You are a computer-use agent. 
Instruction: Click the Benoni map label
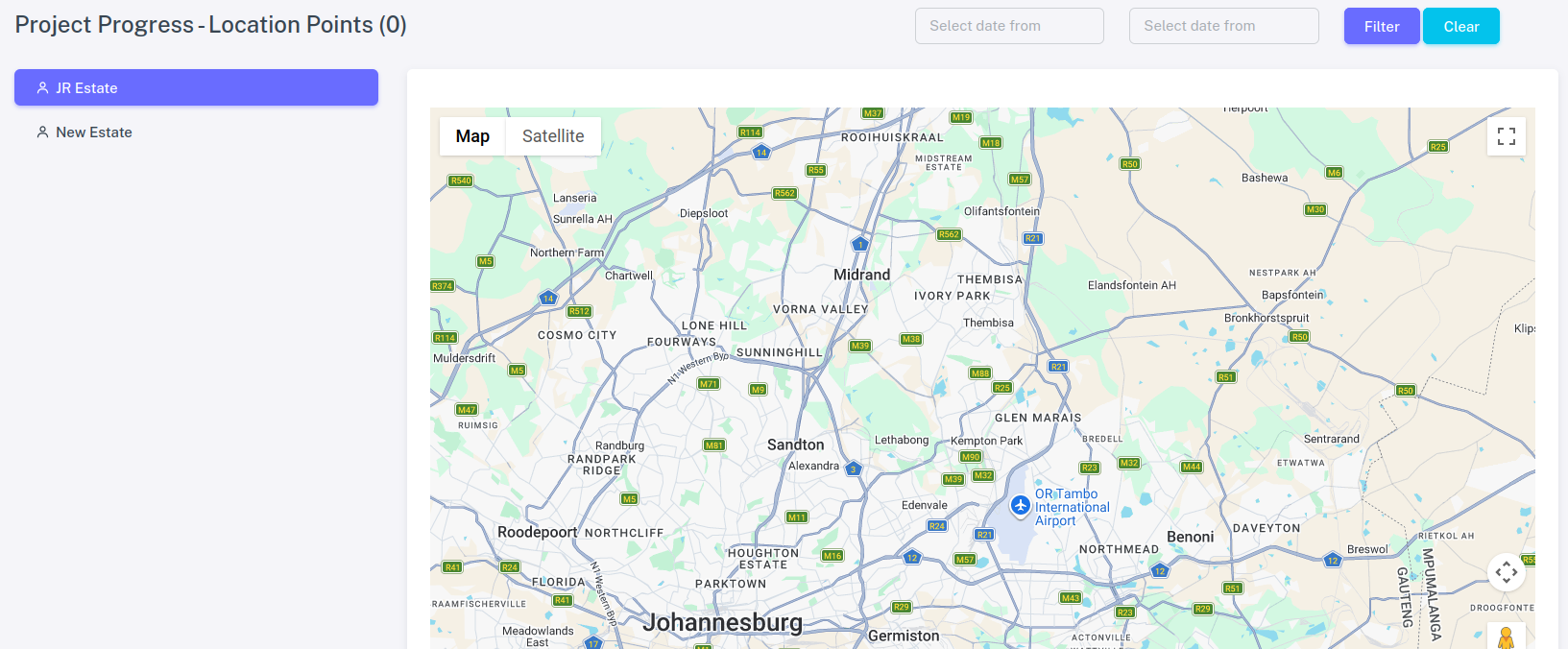(x=1191, y=537)
